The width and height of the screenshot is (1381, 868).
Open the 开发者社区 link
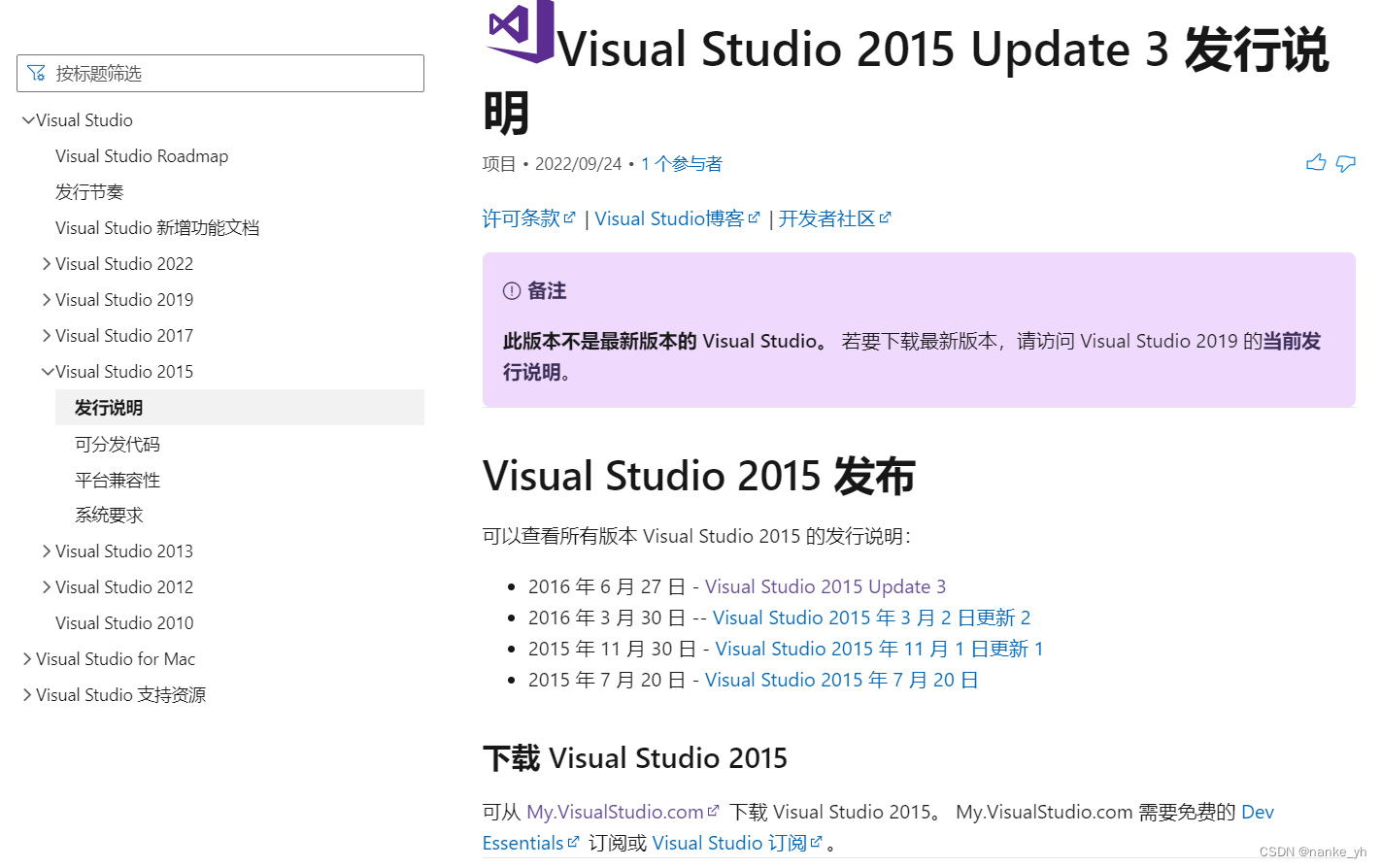827,218
